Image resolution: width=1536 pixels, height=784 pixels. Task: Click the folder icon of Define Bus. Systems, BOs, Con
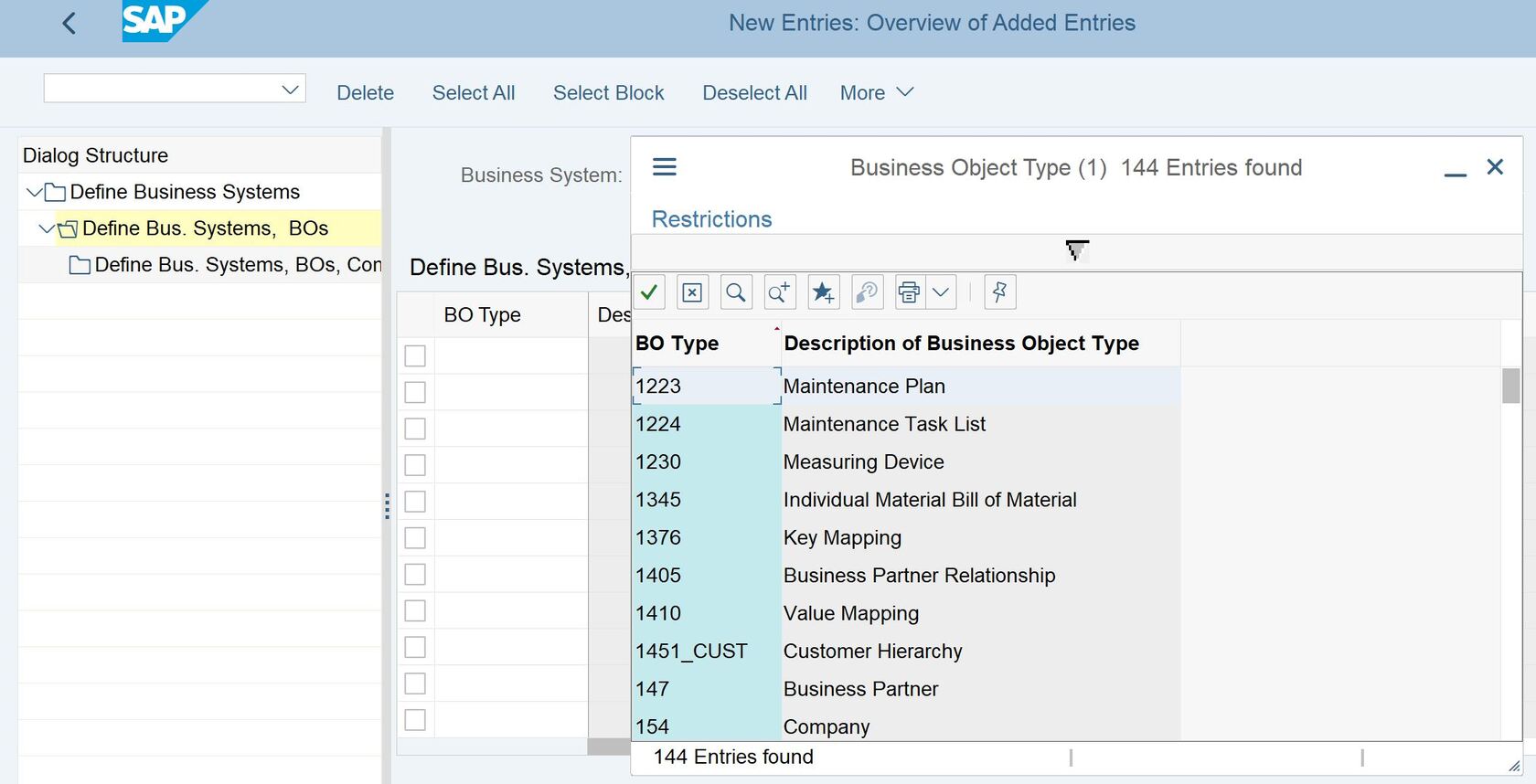point(80,265)
